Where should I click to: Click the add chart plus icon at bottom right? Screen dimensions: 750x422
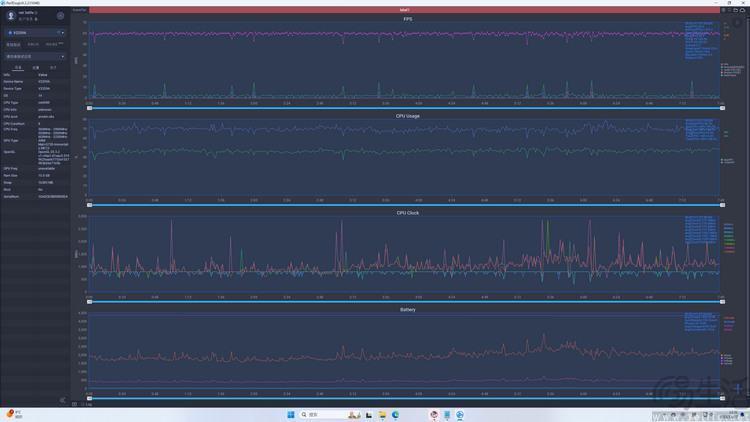pos(738,388)
